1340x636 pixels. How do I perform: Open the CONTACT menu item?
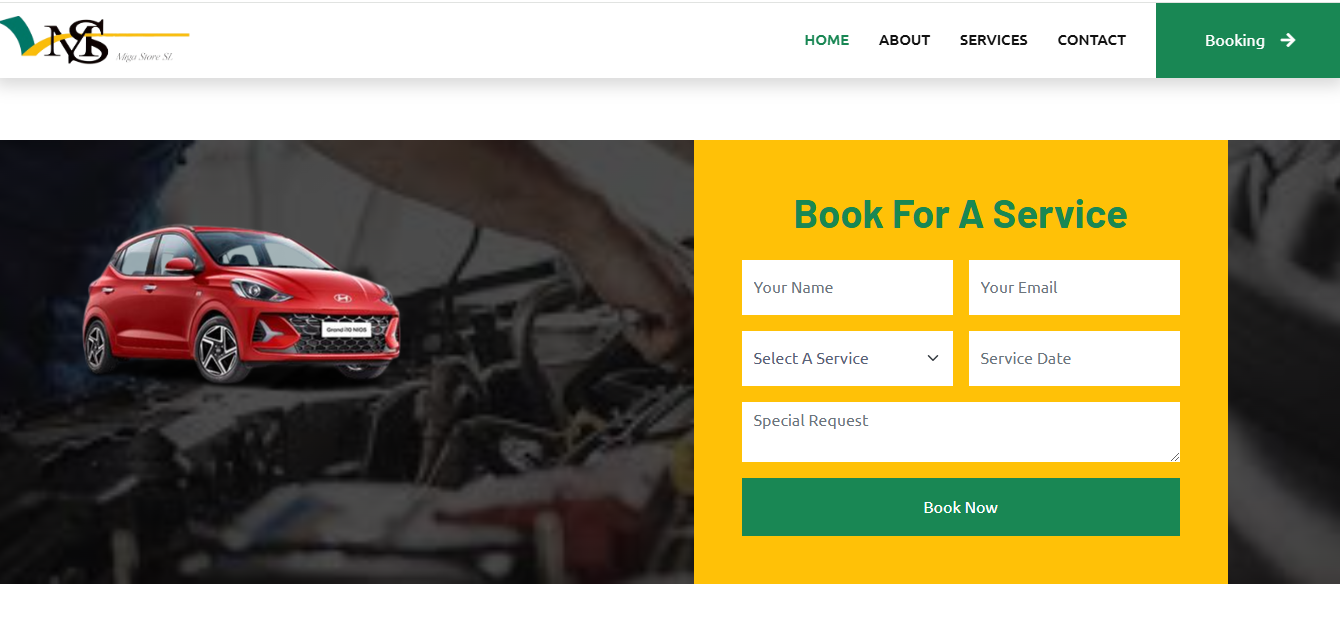1092,40
